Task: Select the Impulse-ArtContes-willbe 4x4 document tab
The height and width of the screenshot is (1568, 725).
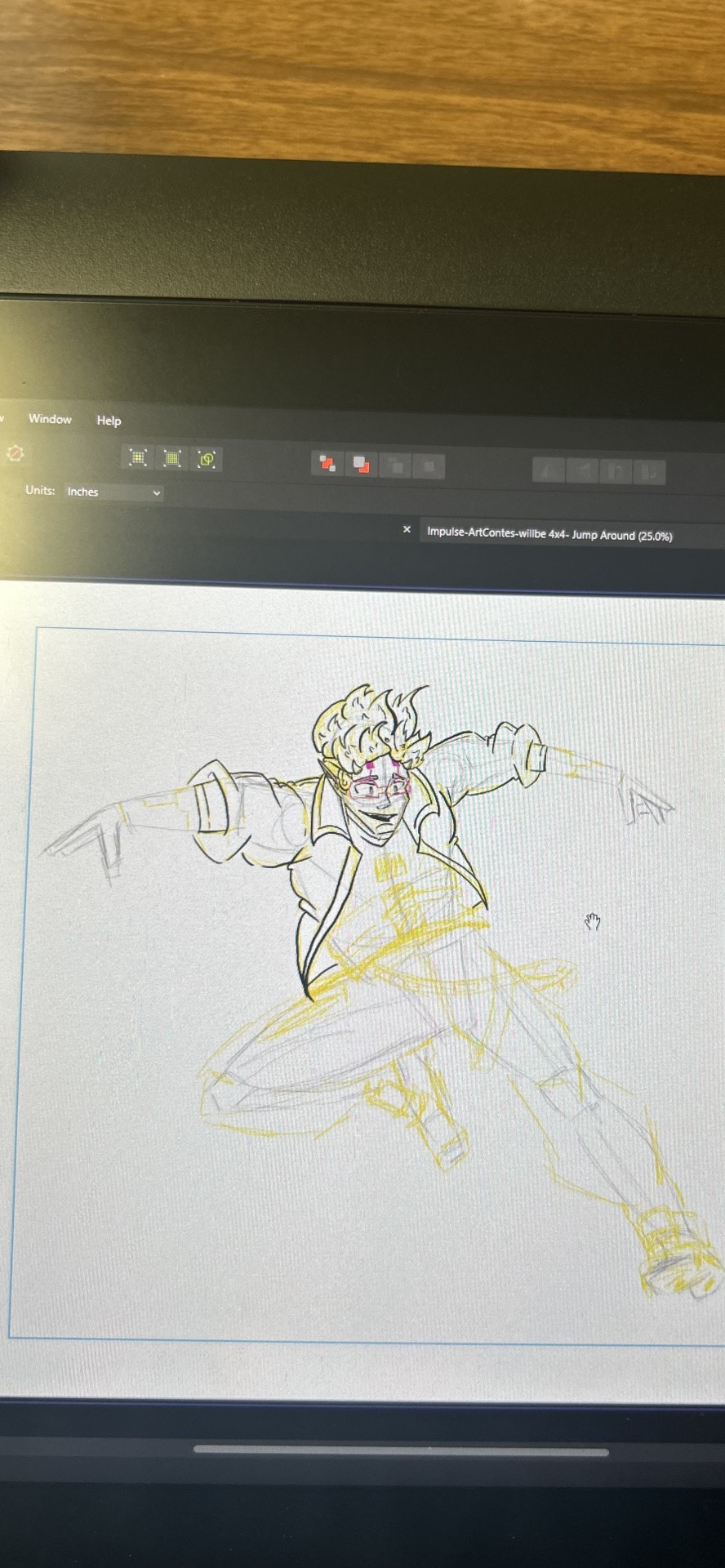Action: (549, 534)
